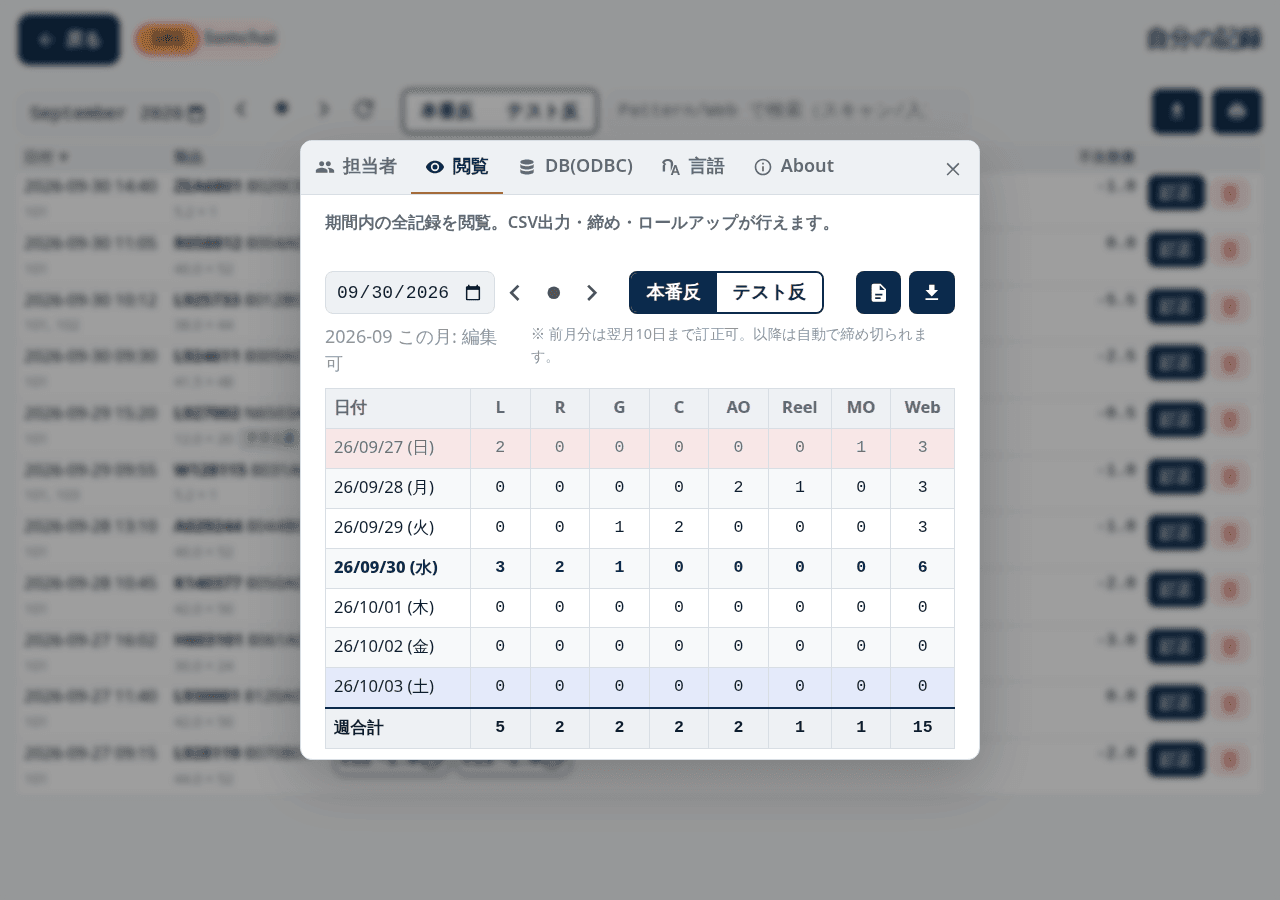Click the bold 26/09/30 (水) row date

pos(386,568)
